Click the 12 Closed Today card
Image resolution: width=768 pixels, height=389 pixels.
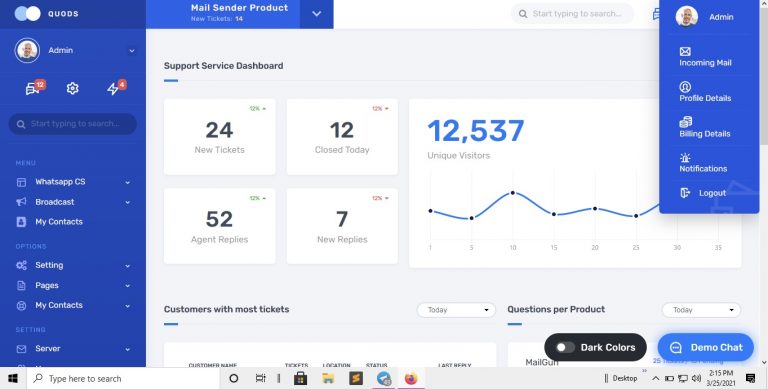pos(342,137)
